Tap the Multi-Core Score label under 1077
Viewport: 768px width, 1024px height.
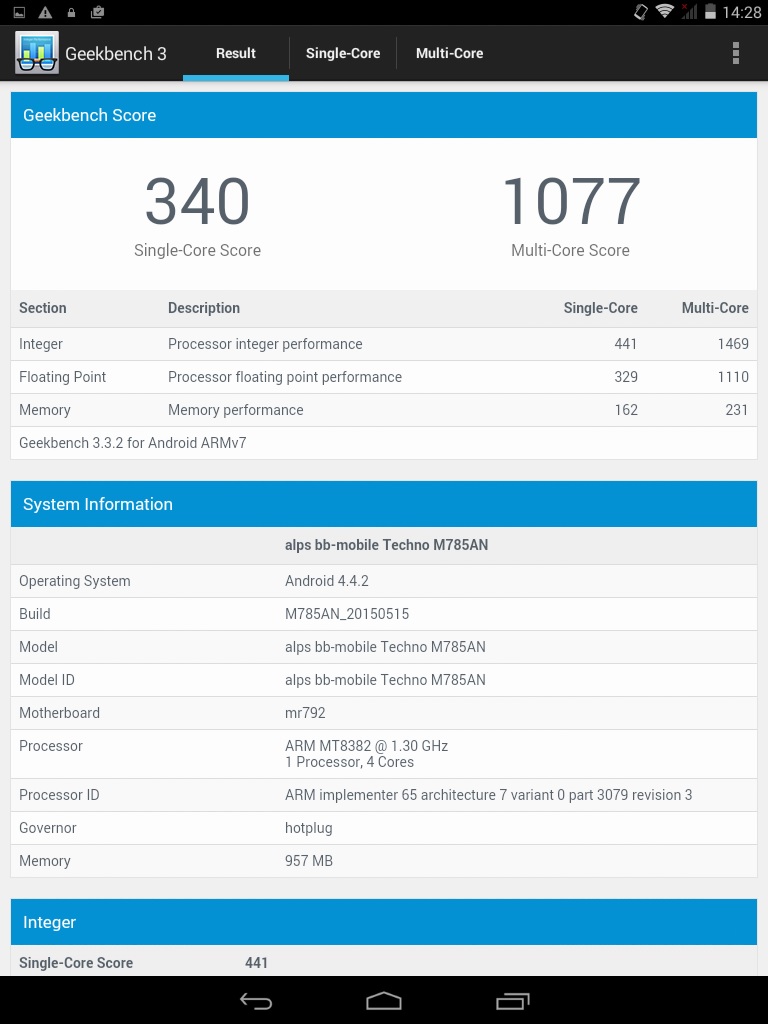[570, 250]
